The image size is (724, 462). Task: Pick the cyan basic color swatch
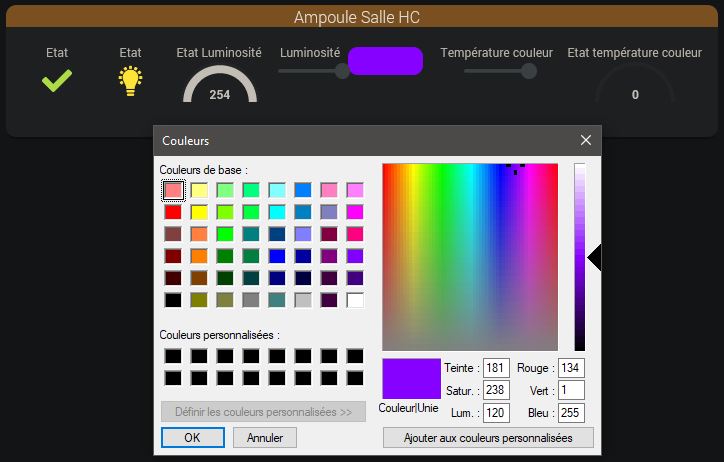point(277,212)
